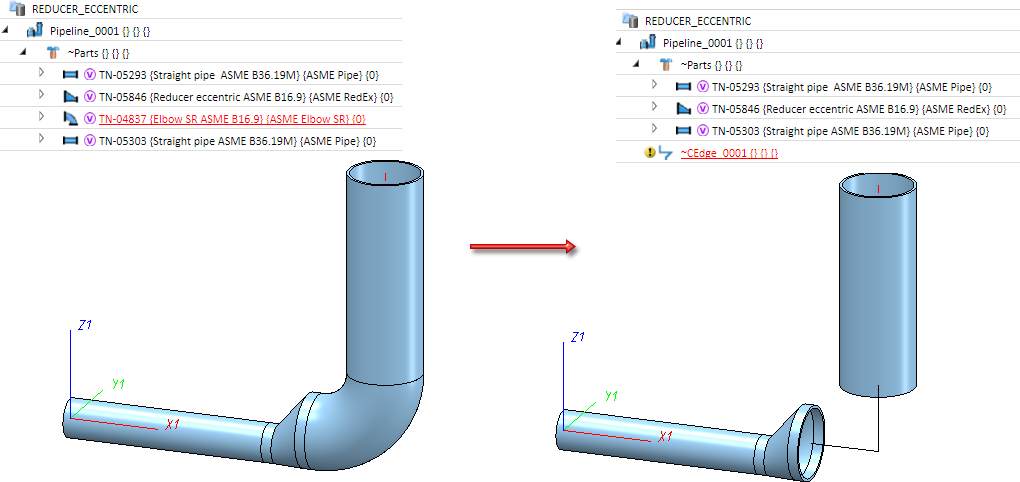The width and height of the screenshot is (1020, 482).
Task: Select the ~Parts label in the Elbow SR tree
Action: coord(99,53)
